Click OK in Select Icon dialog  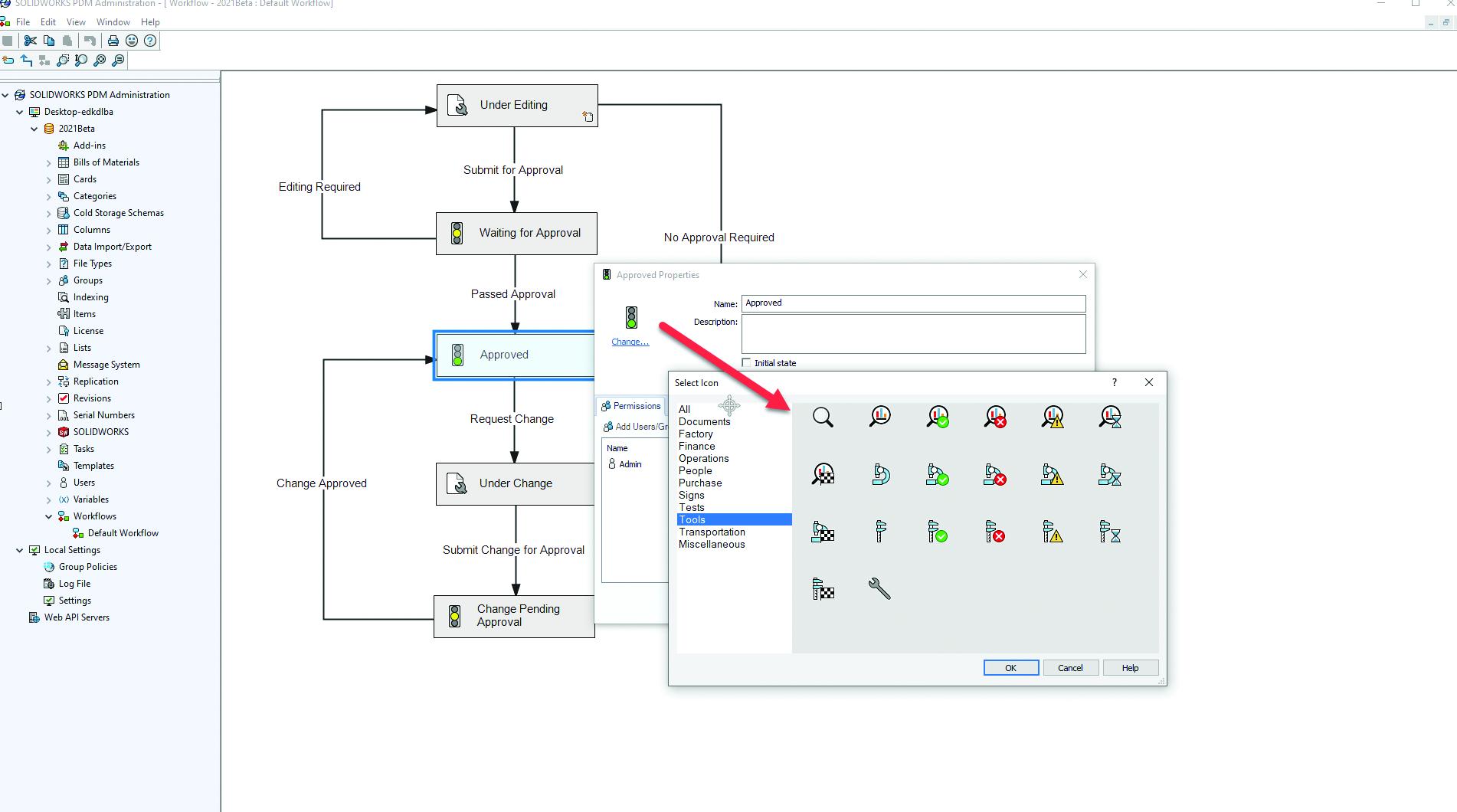coord(1011,668)
